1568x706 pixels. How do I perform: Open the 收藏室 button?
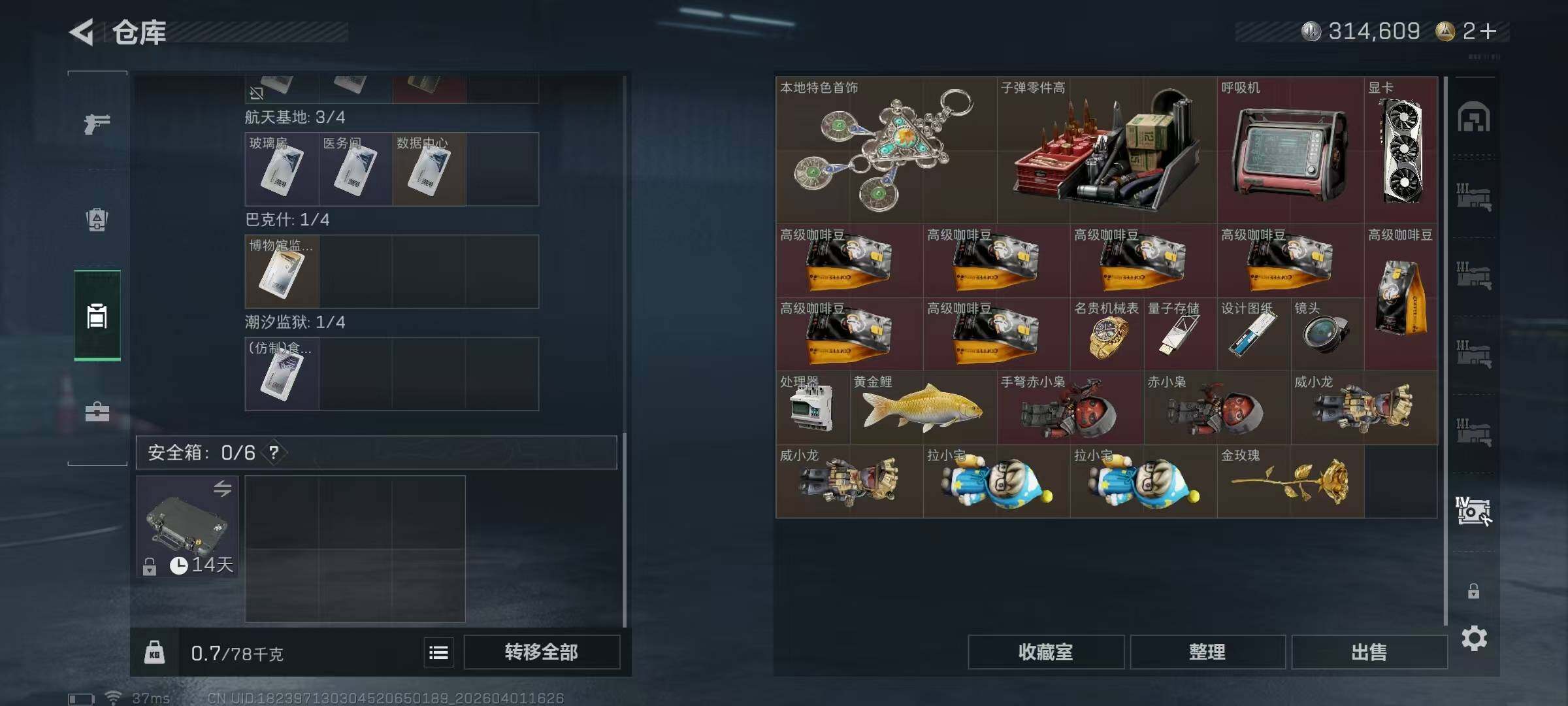1046,652
